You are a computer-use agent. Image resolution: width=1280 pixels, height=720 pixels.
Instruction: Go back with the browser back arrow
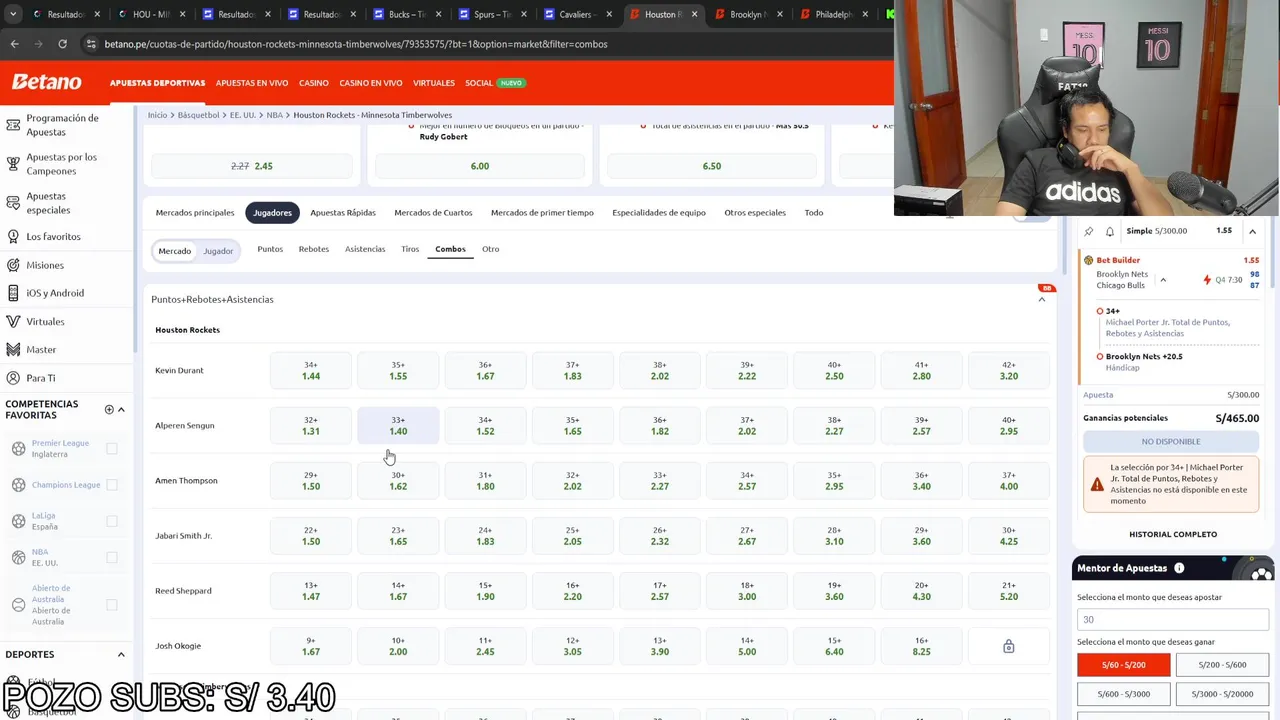14,44
